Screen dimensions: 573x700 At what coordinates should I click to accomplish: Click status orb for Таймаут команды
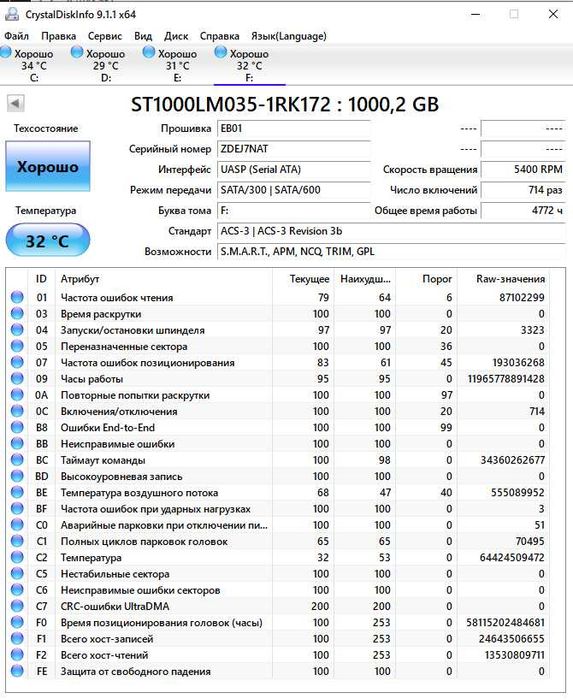tap(17, 460)
